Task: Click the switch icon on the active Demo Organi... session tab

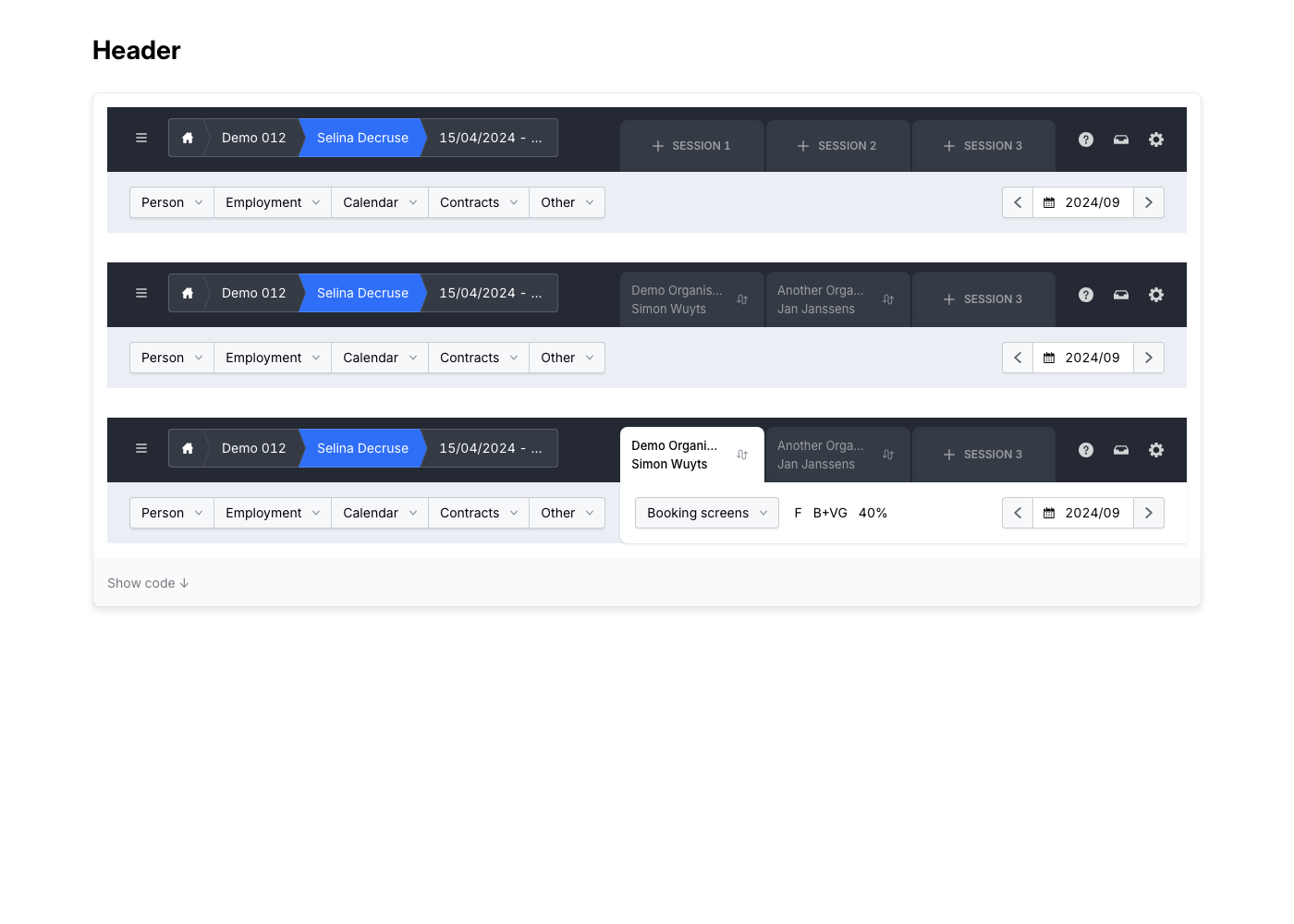Action: [742, 455]
